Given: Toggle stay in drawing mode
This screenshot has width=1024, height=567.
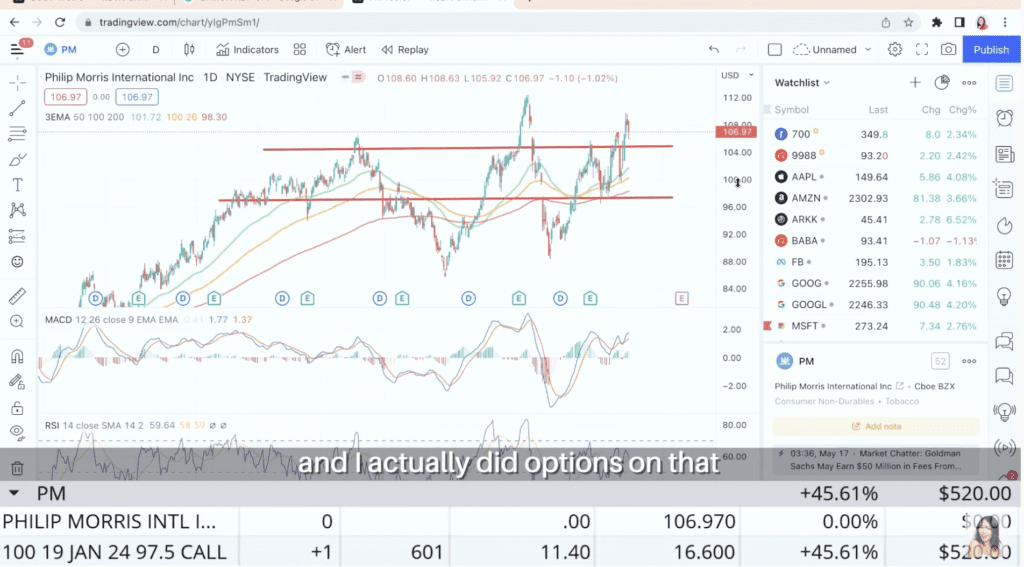Looking at the screenshot, I should pos(18,381).
